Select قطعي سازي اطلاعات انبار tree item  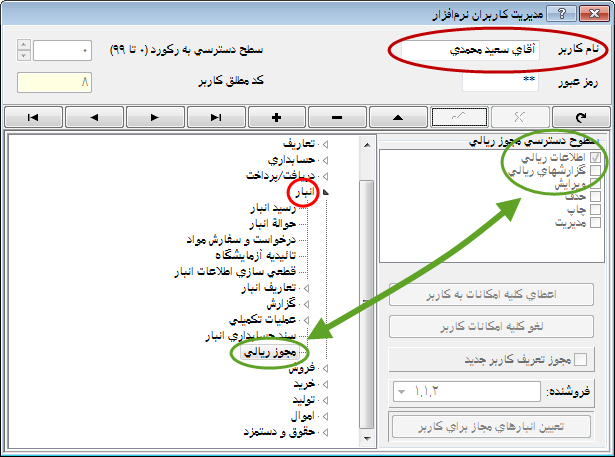click(235, 271)
